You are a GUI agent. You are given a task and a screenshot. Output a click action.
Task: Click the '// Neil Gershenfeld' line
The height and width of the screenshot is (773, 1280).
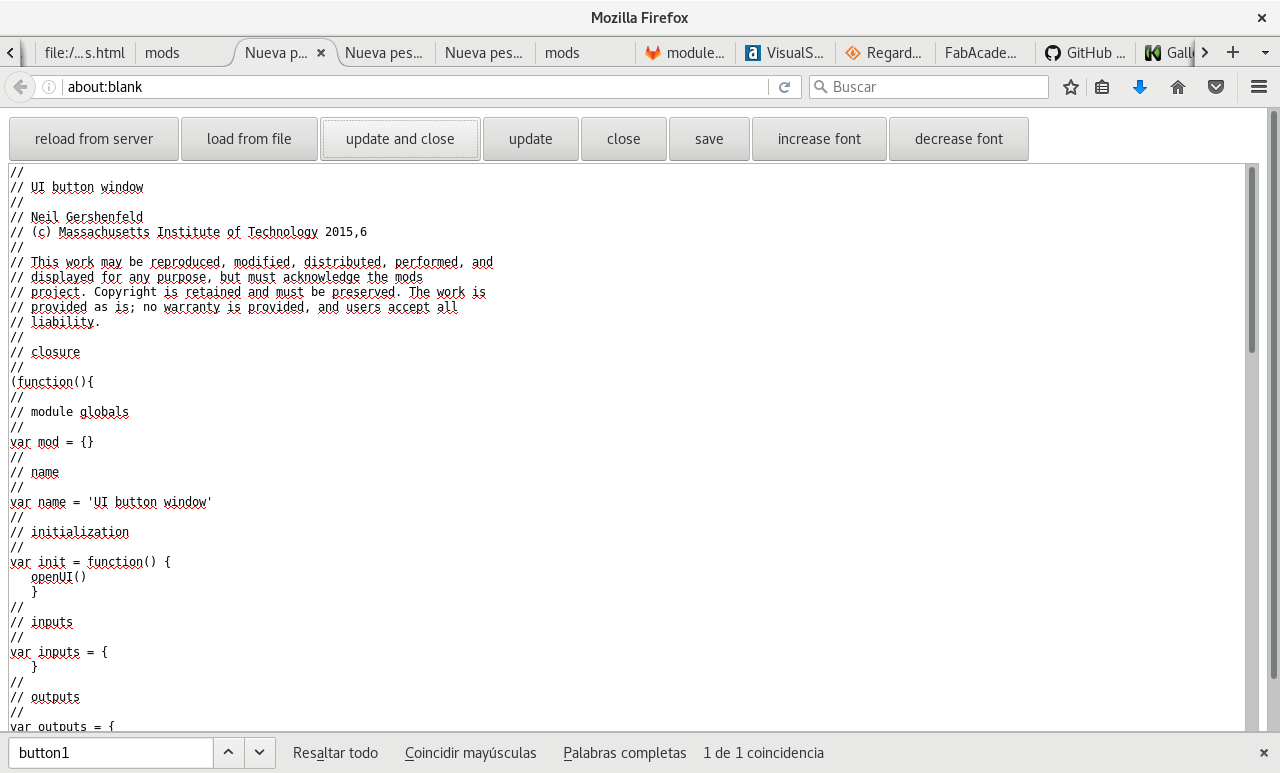(x=77, y=217)
